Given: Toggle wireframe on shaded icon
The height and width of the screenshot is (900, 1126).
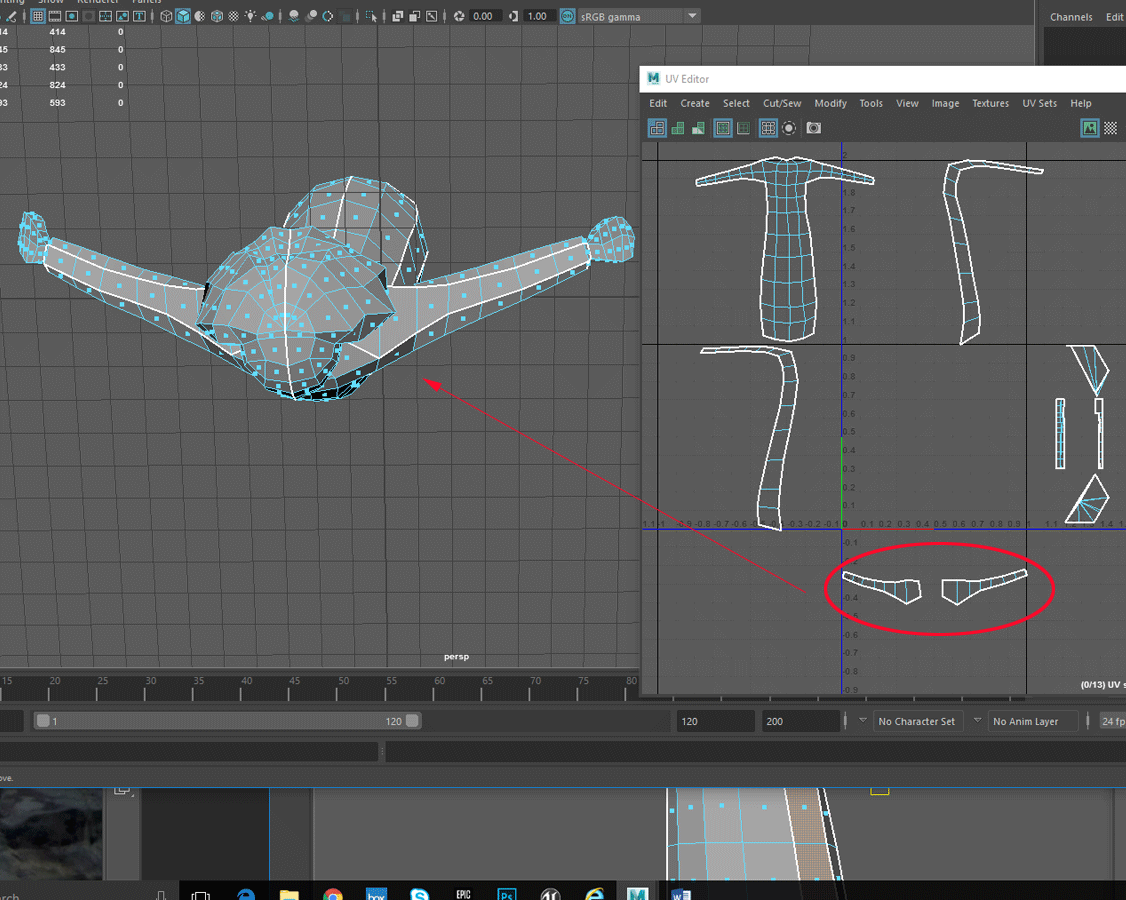Looking at the screenshot, I should 217,16.
